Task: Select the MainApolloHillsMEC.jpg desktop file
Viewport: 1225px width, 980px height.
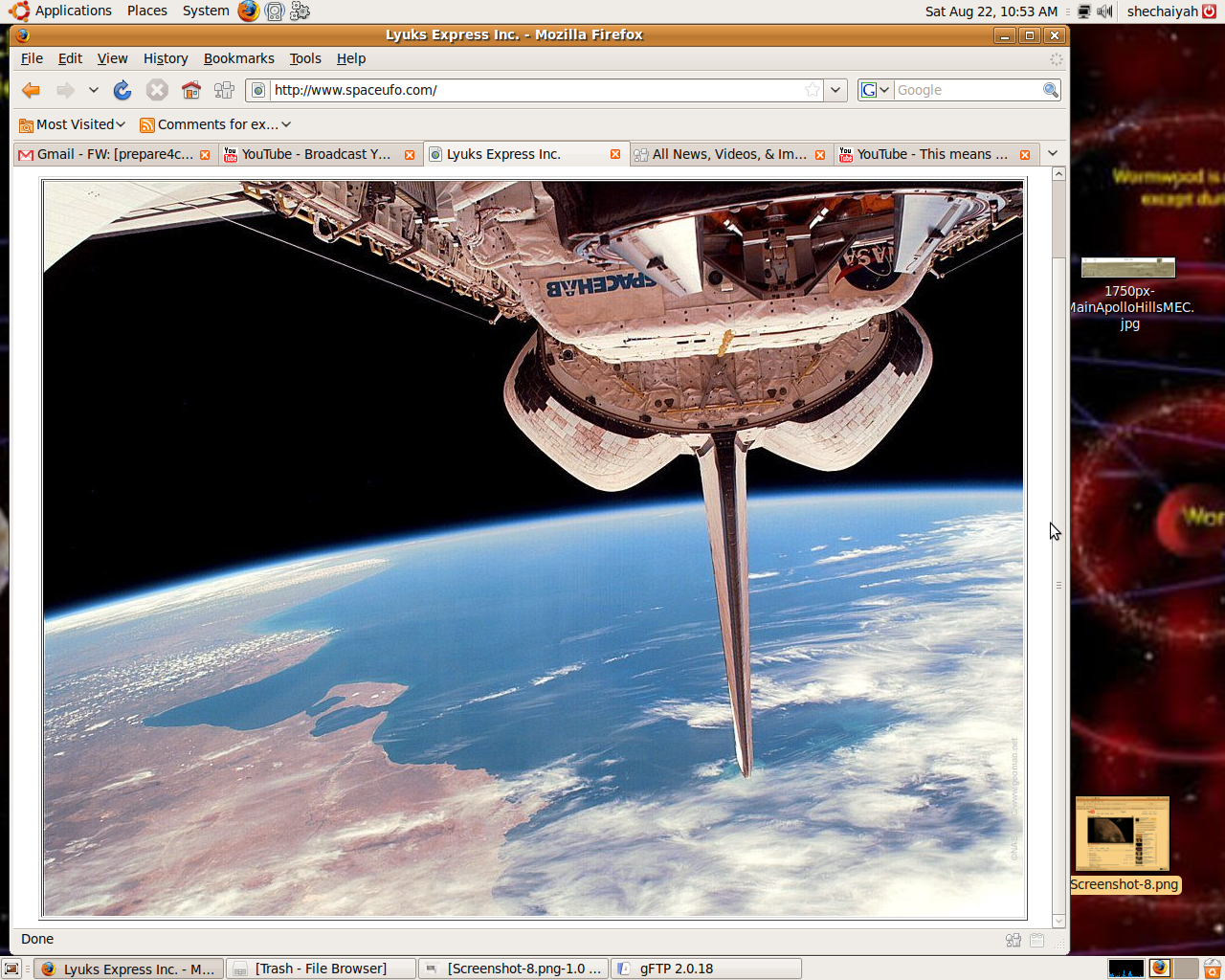Action: pyautogui.click(x=1129, y=294)
